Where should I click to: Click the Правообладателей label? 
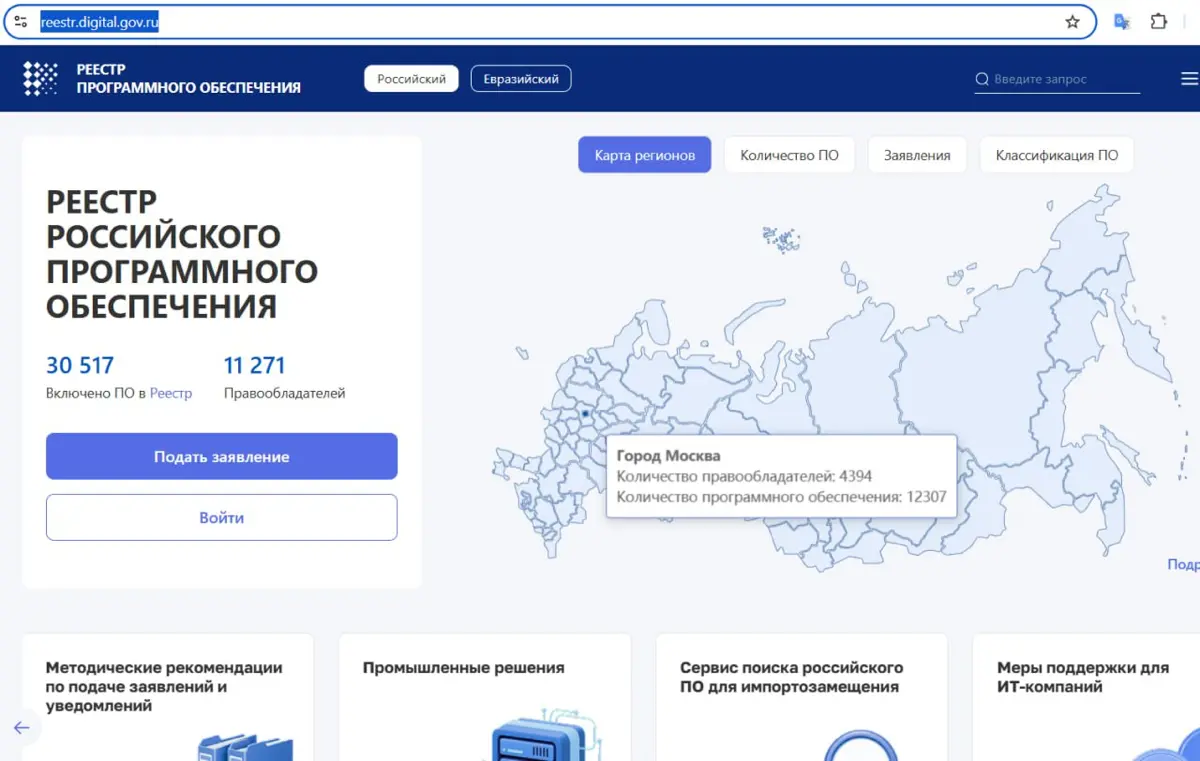(285, 393)
